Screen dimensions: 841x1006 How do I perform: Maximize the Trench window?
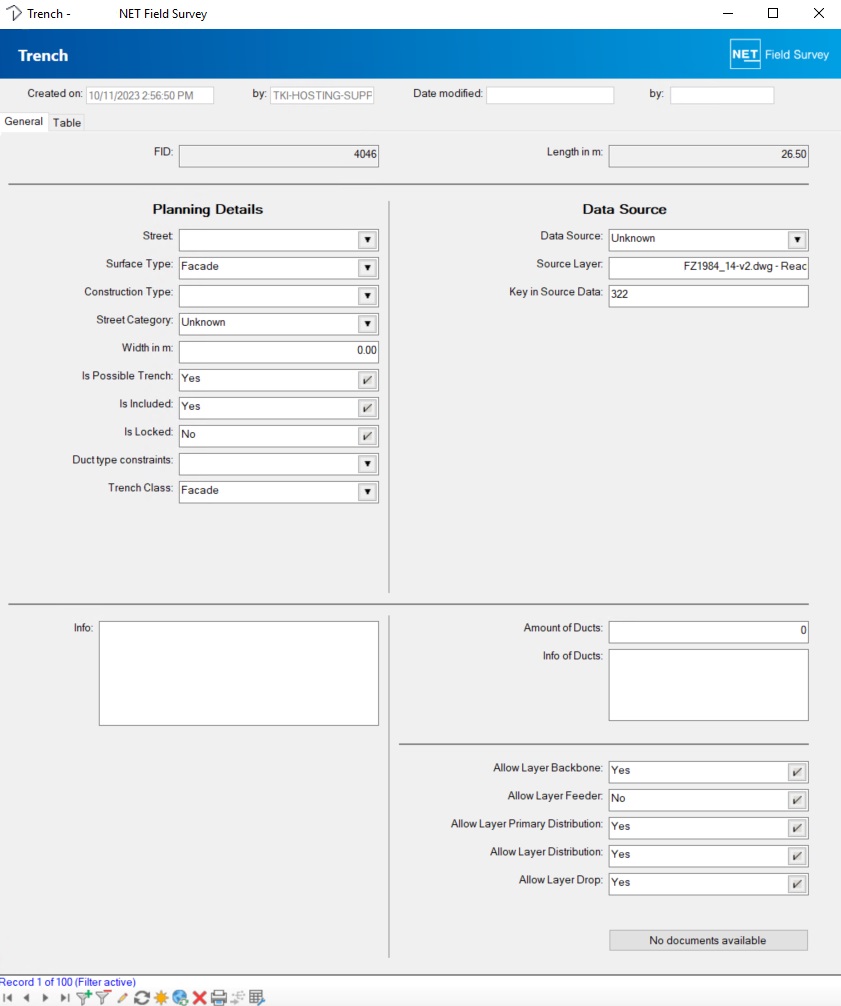(x=773, y=13)
